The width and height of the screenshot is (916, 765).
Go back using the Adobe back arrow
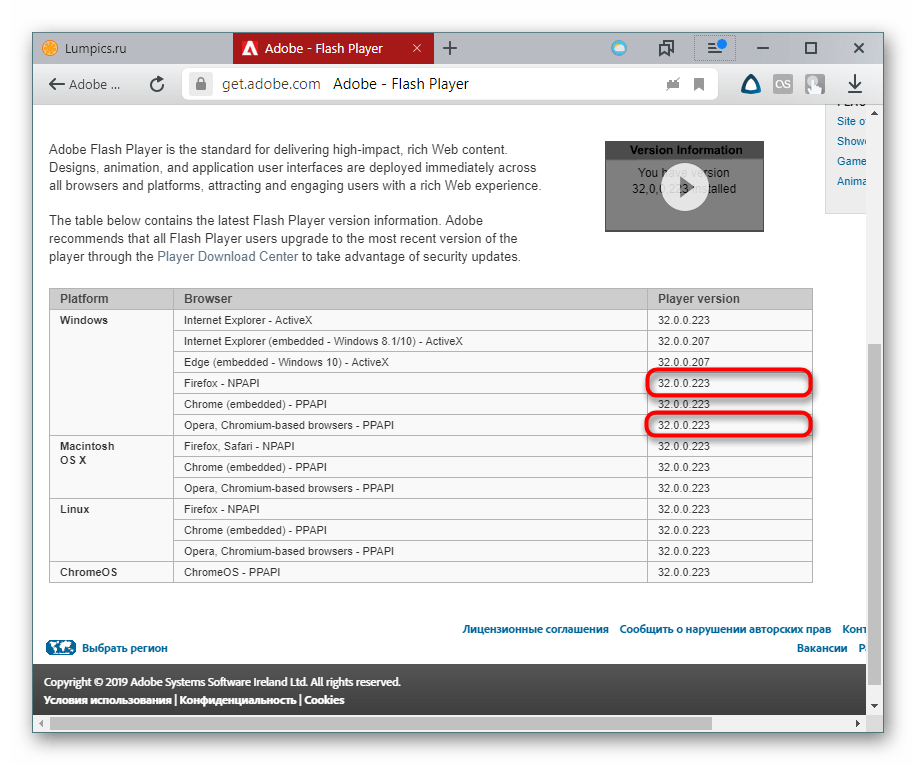click(x=84, y=85)
